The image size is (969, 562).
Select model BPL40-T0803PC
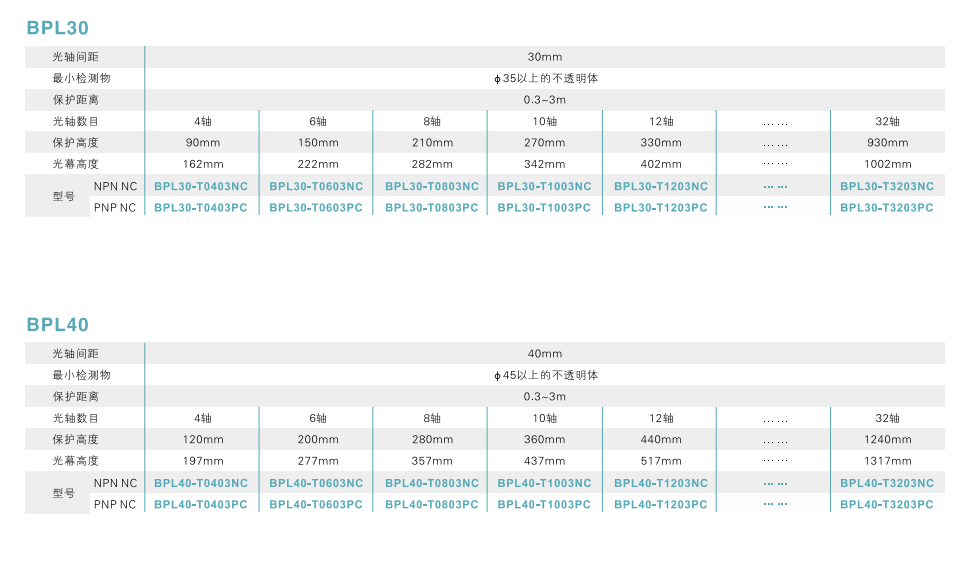(432, 505)
